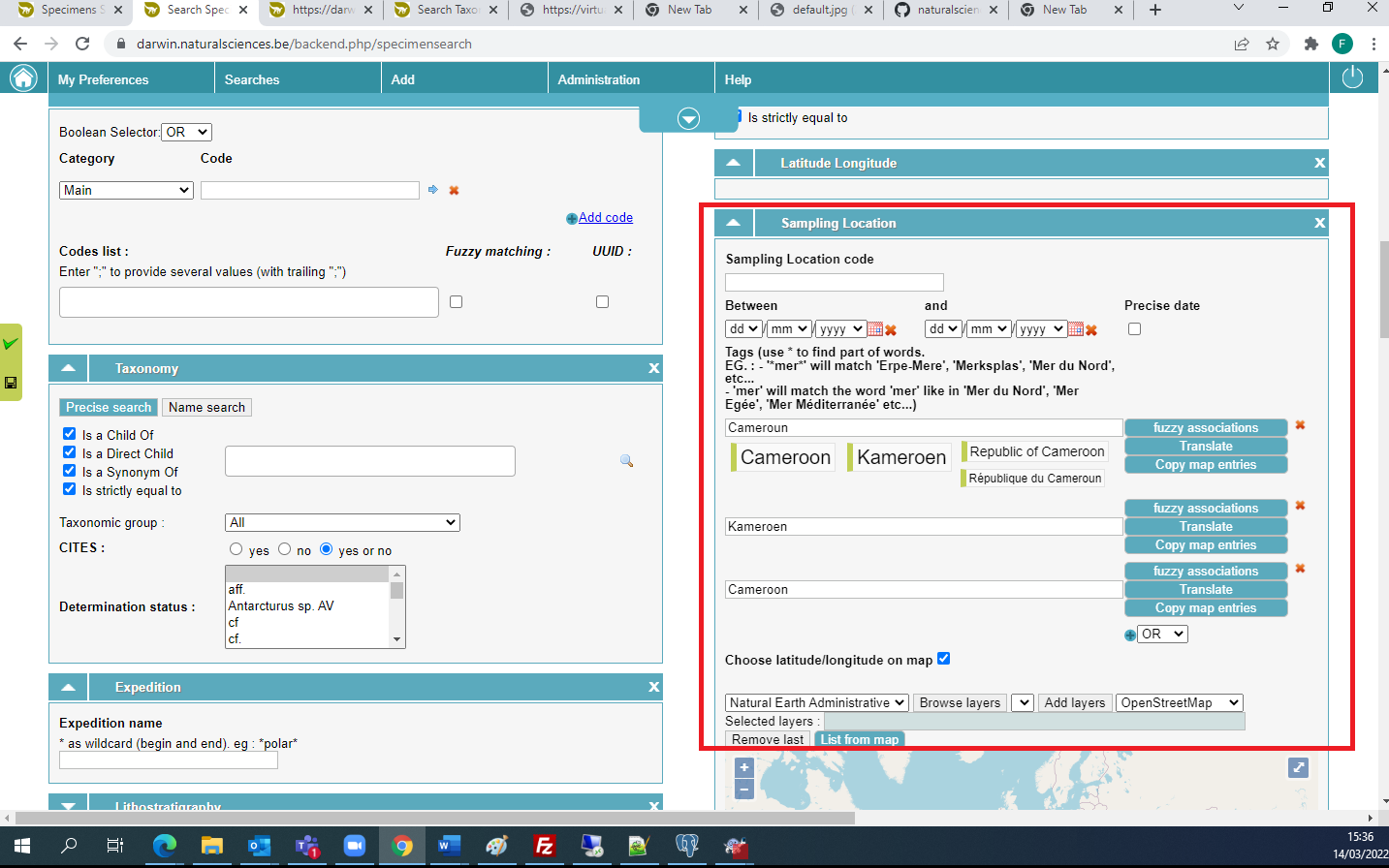Screen dimensions: 1389x868
Task: Uncheck Is a Synonym Of
Action: [70, 471]
